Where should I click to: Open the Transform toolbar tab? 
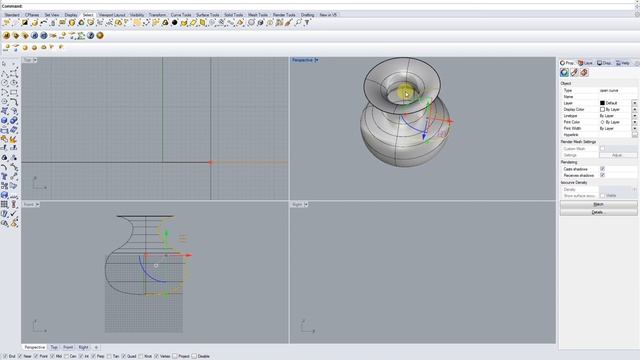[x=157, y=15]
